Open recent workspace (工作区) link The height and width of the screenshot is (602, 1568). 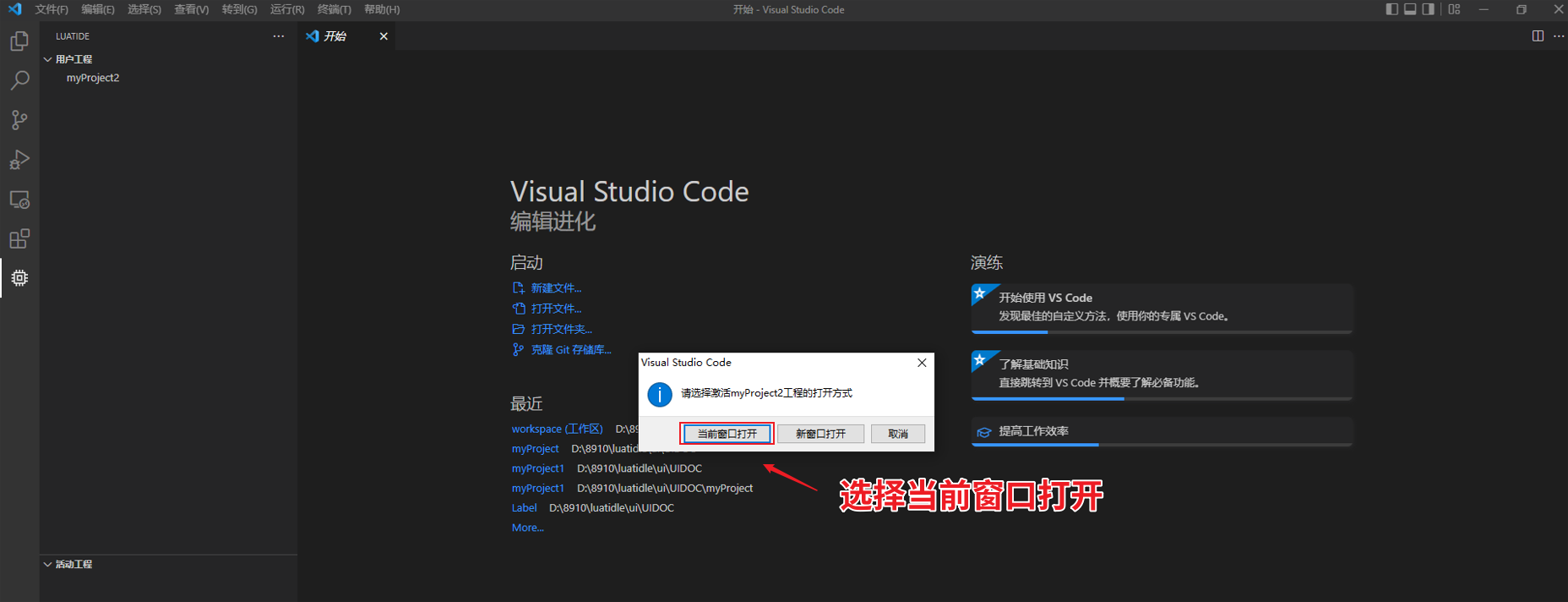(557, 429)
